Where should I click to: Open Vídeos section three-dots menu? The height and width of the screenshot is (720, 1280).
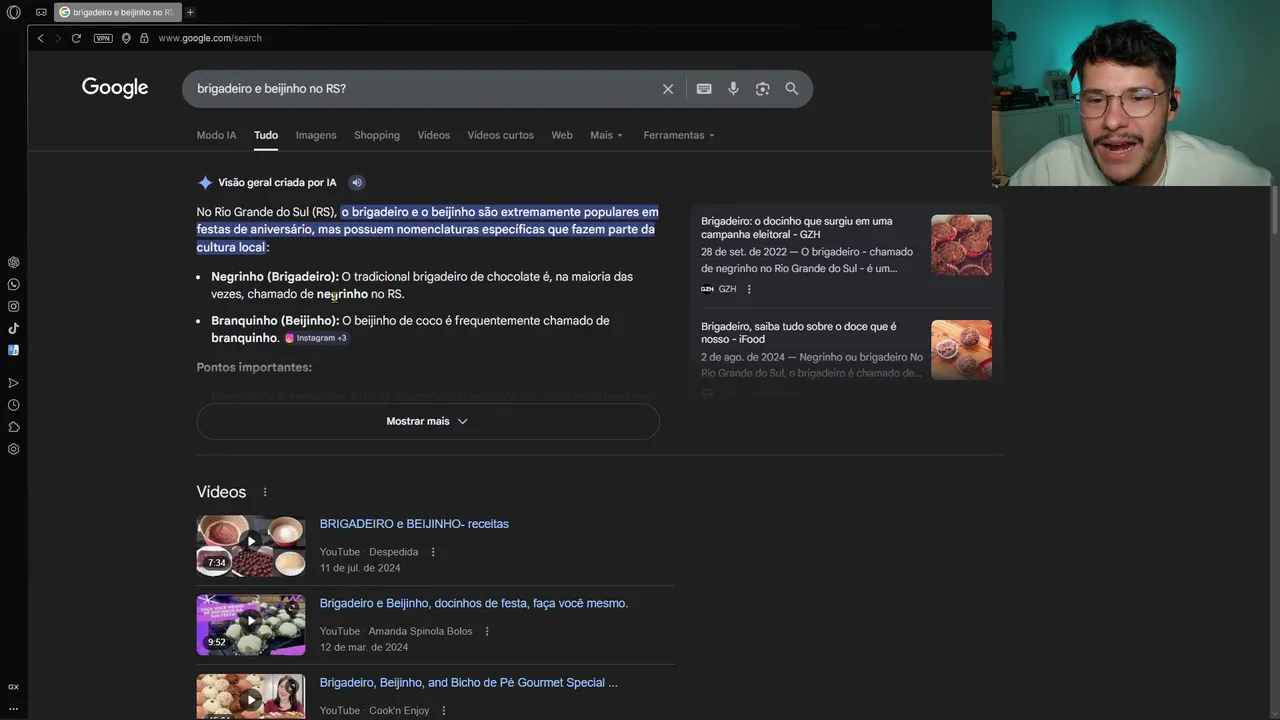(x=265, y=492)
